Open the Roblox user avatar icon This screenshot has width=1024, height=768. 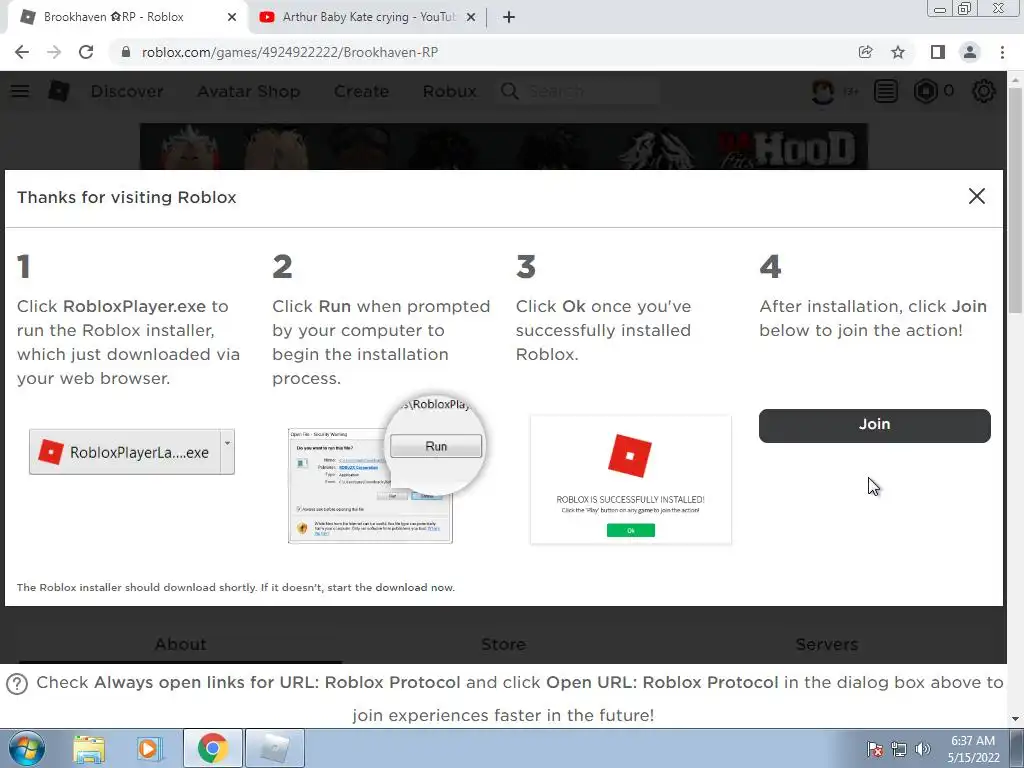click(x=823, y=91)
